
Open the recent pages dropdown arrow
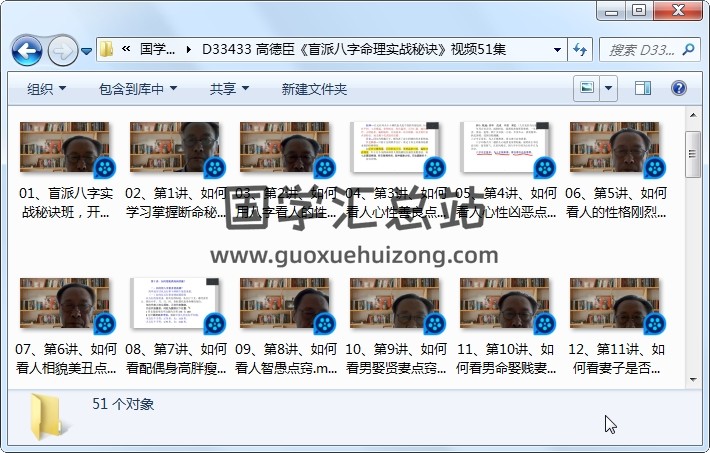pos(87,50)
